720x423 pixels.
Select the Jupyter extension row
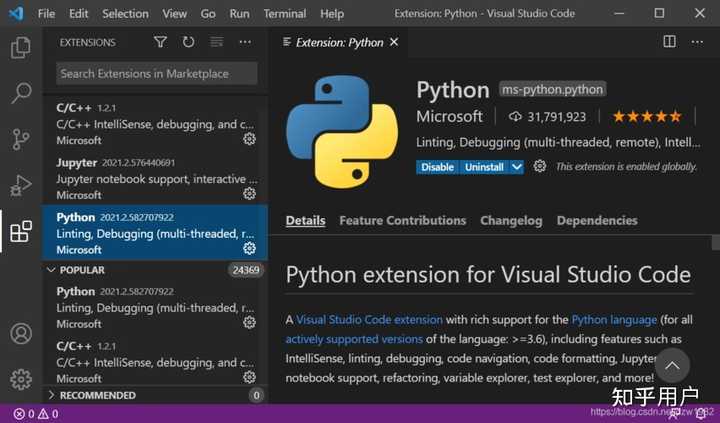click(x=155, y=178)
